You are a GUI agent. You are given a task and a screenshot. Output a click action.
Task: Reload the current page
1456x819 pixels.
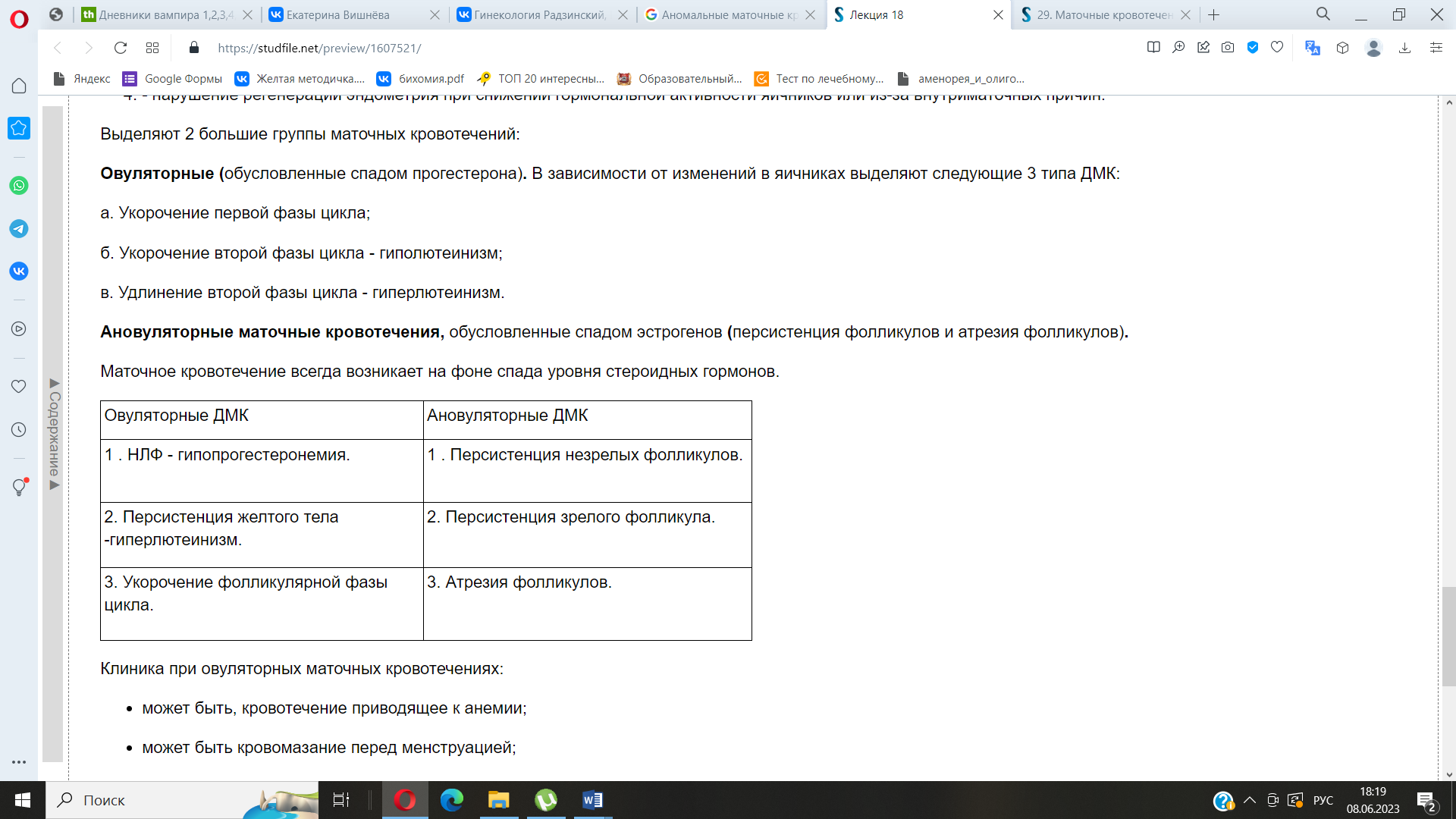120,48
